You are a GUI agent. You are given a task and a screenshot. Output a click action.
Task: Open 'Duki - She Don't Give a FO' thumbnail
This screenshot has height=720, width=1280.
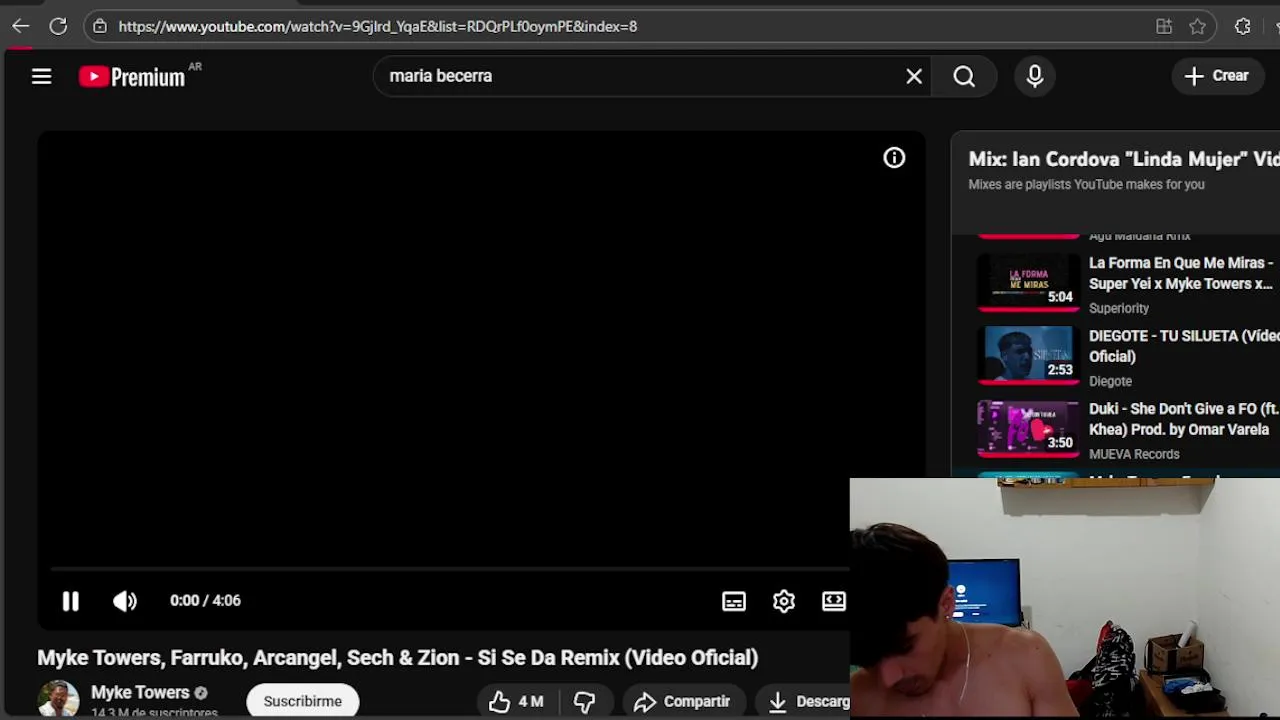(x=1028, y=429)
